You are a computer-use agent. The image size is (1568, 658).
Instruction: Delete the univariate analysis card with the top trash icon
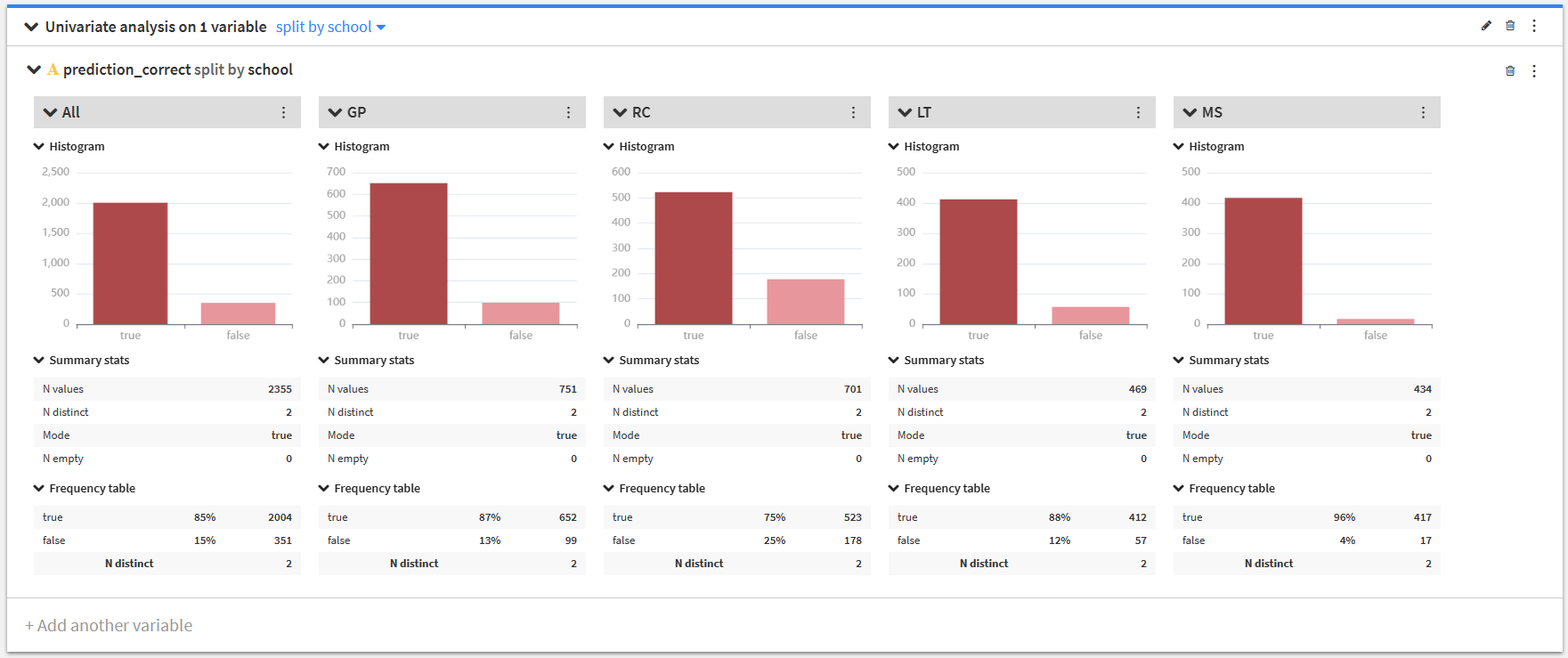coord(1510,26)
